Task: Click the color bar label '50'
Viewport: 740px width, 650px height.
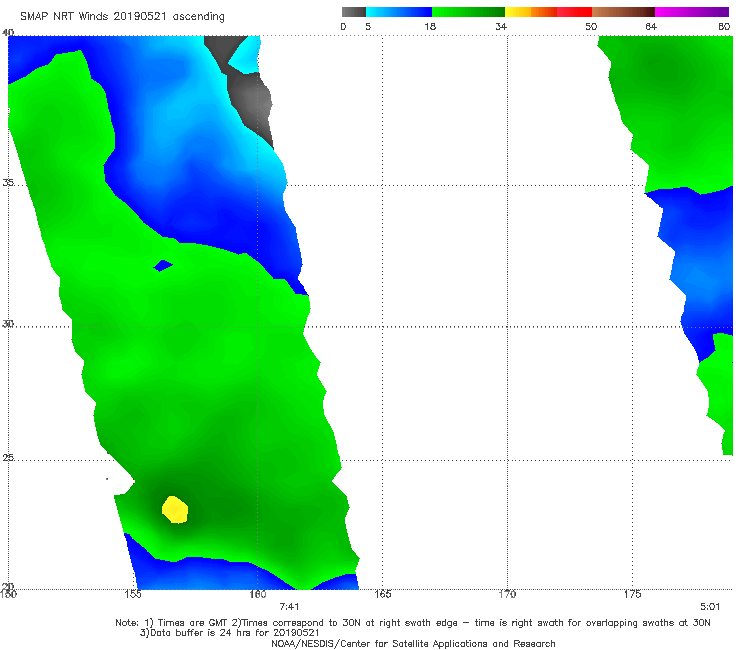Action: tap(591, 27)
